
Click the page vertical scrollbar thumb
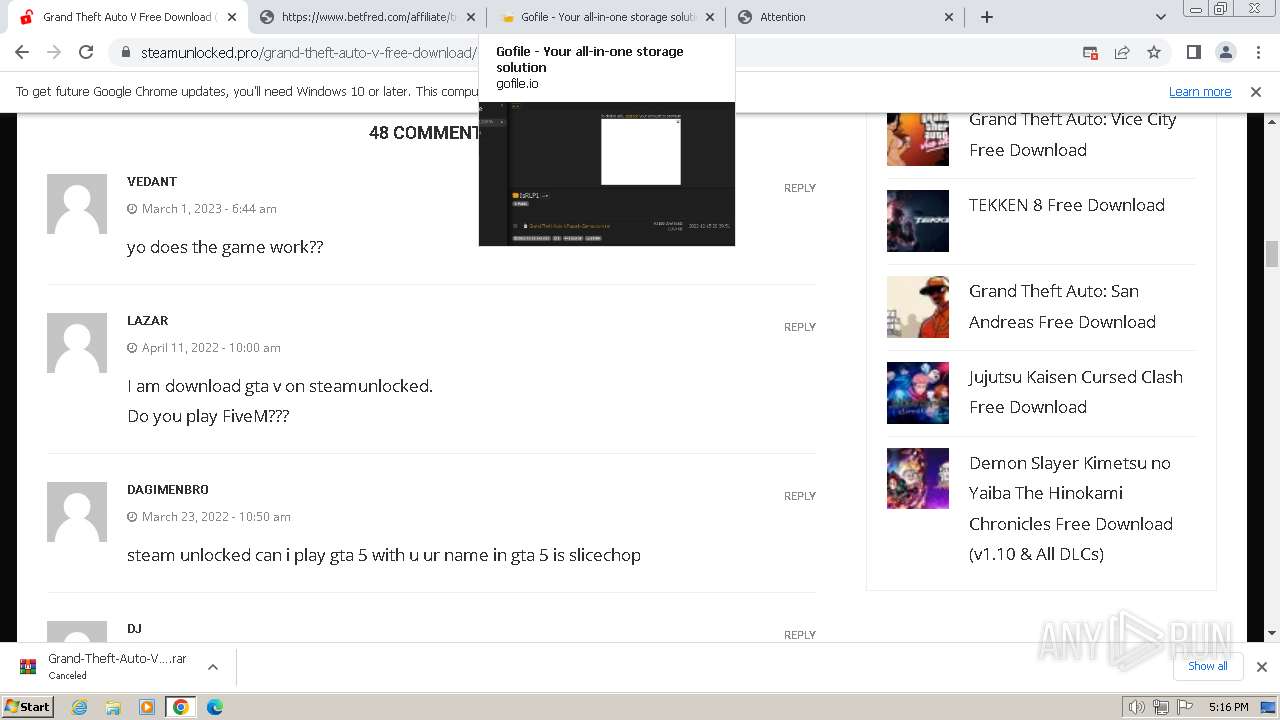click(1272, 254)
